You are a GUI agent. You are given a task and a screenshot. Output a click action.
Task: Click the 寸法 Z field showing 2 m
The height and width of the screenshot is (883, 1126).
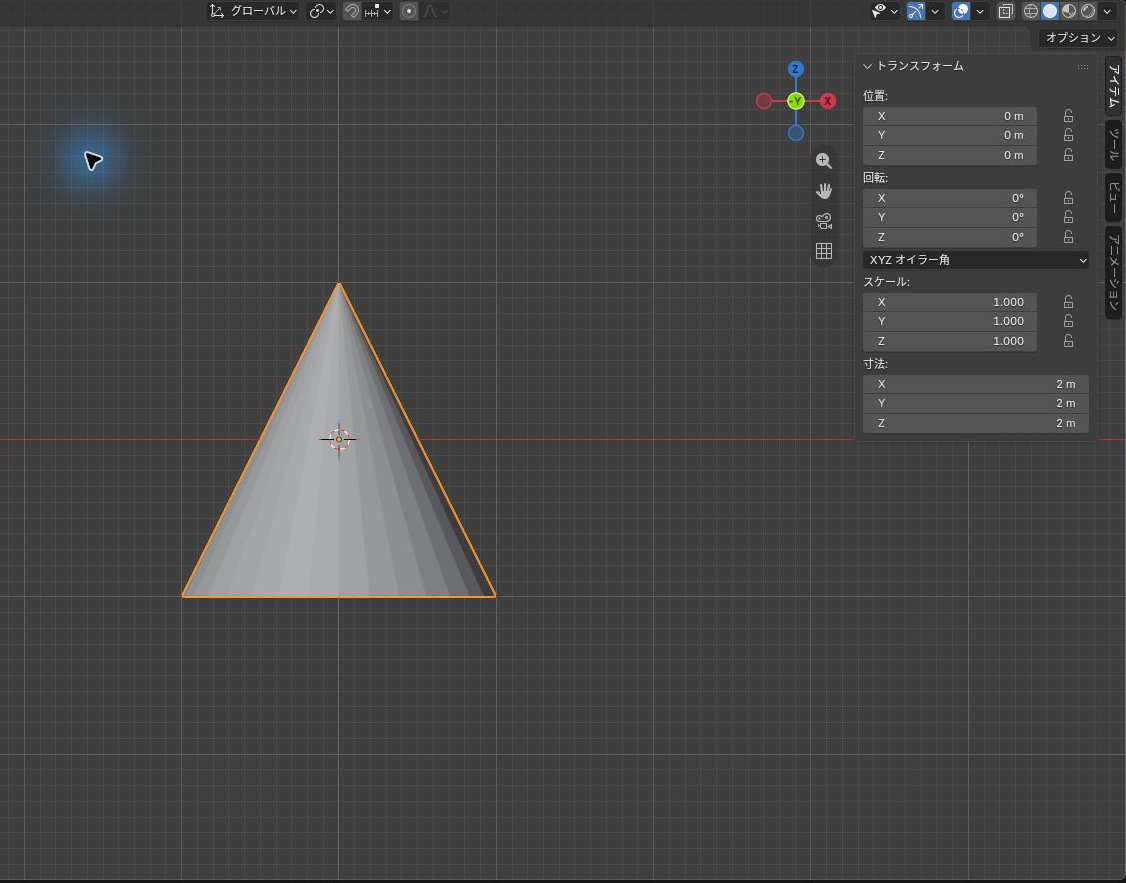tap(976, 424)
